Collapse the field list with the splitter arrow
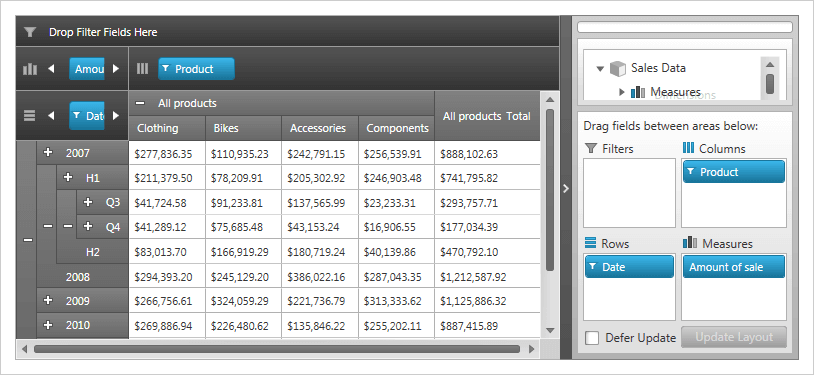814x375 pixels. [566, 189]
